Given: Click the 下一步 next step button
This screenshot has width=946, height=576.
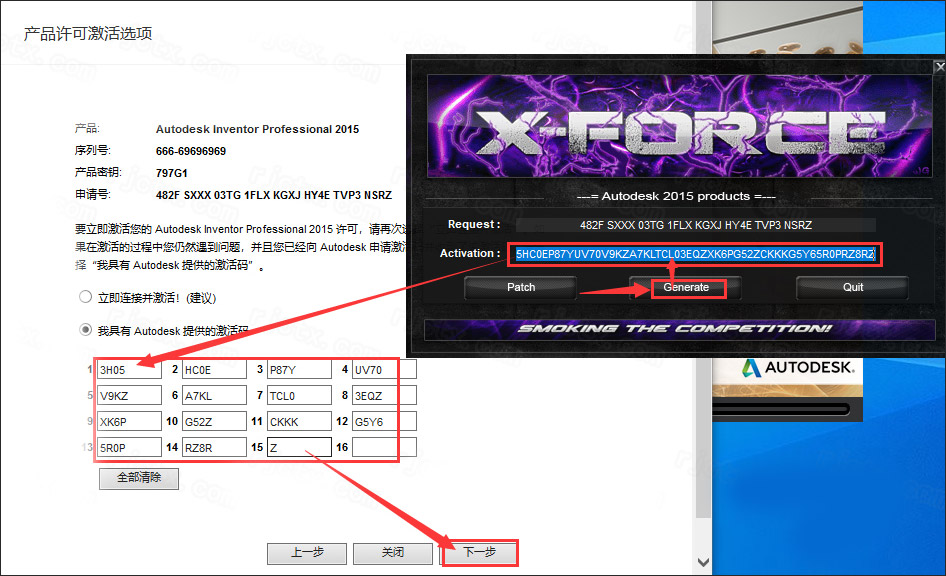Looking at the screenshot, I should pos(480,553).
